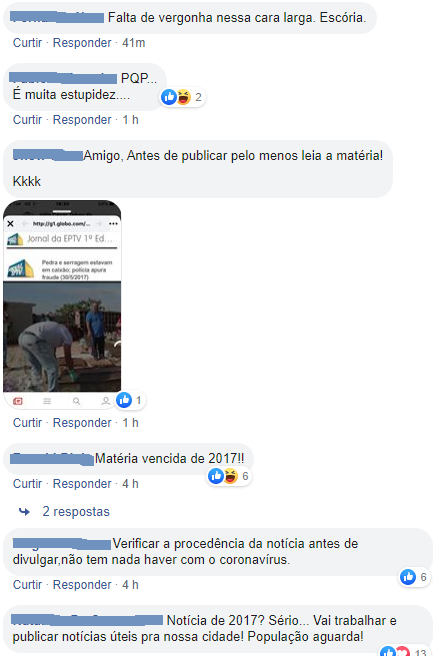This screenshot has width=439, height=656.
Task: Click like reaction icon under screenshot attachment
Action: click(124, 400)
